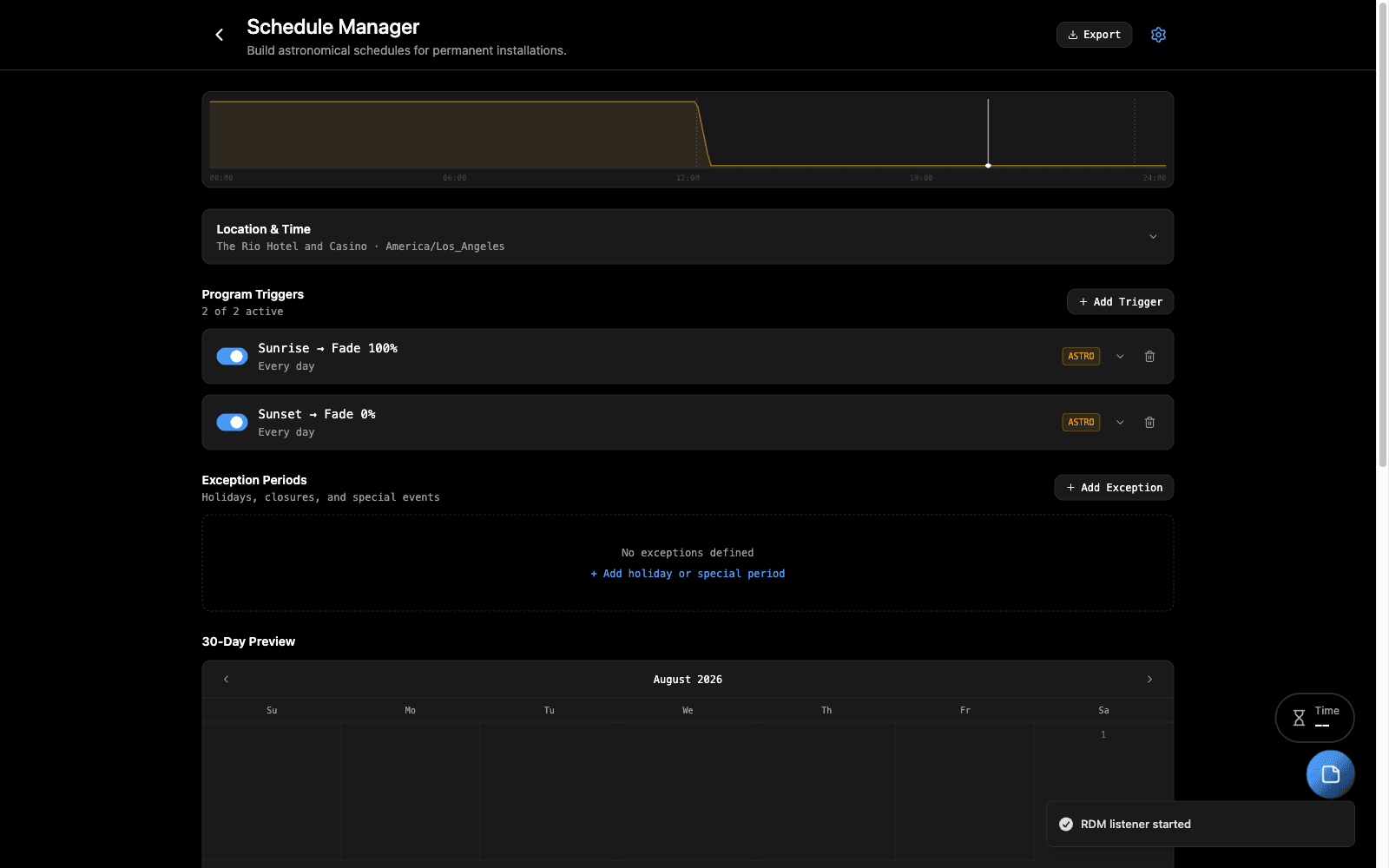The image size is (1389, 868).
Task: Click the "RDM listener started" notification text
Action: click(x=1136, y=825)
